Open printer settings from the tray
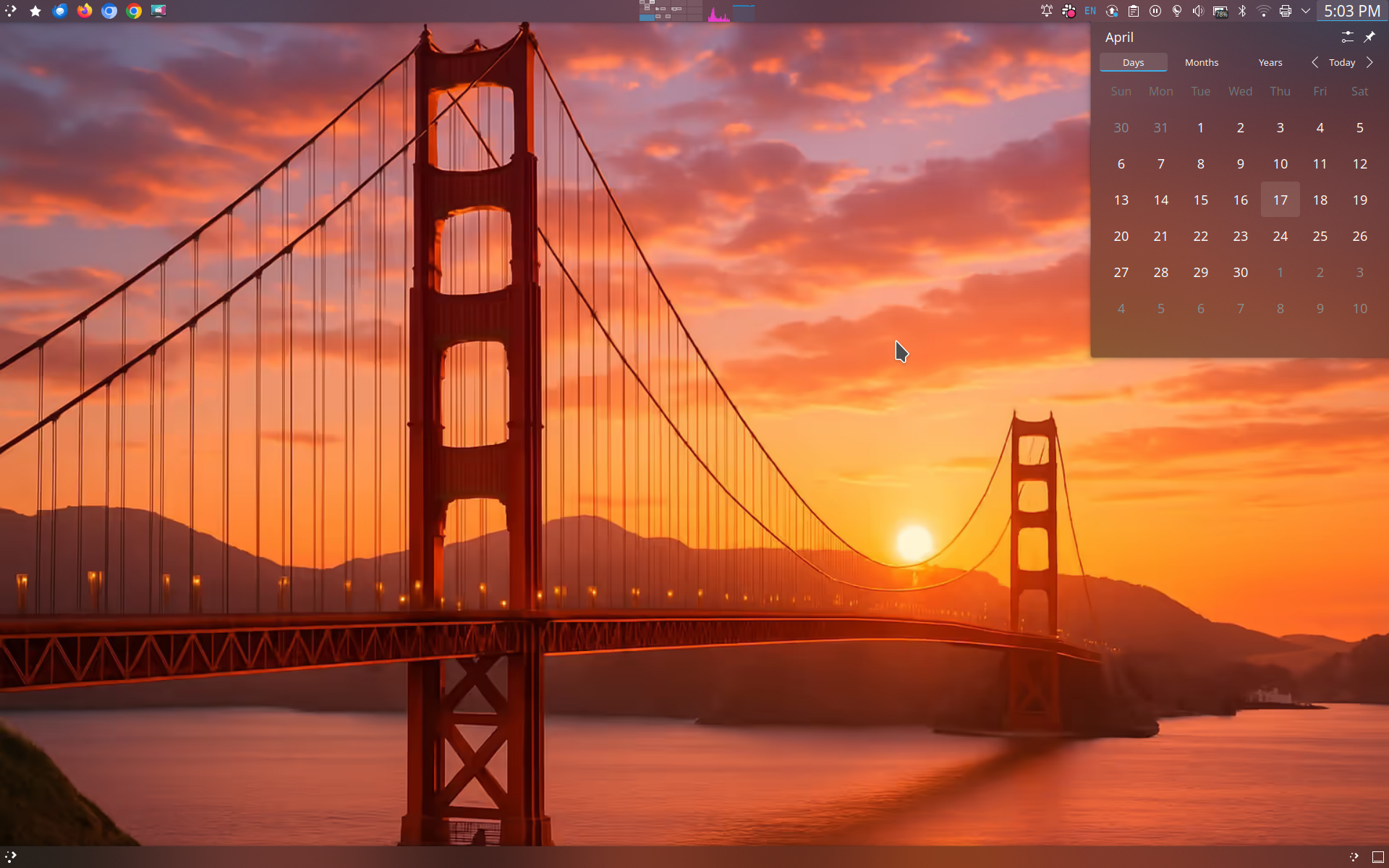 click(x=1286, y=11)
